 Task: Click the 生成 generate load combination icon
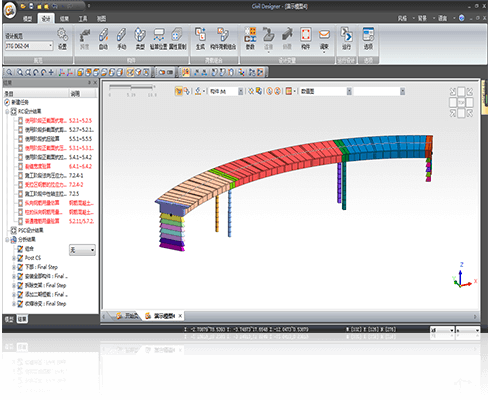click(x=200, y=39)
